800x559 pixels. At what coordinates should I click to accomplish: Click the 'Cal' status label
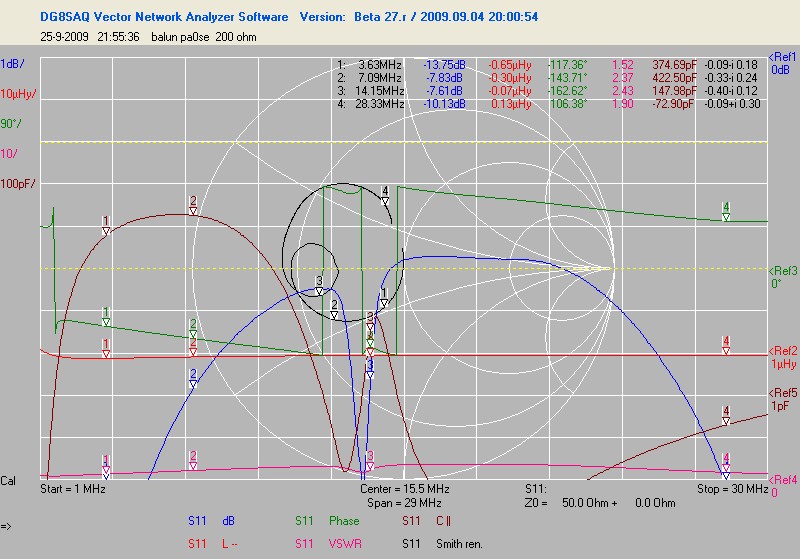(8, 481)
